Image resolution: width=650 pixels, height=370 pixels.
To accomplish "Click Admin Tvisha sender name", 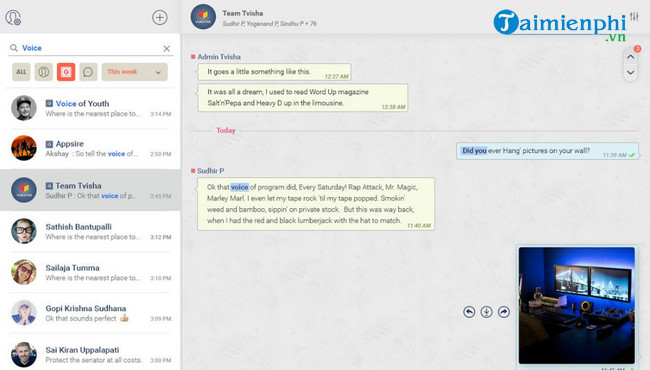I will pyautogui.click(x=219, y=57).
